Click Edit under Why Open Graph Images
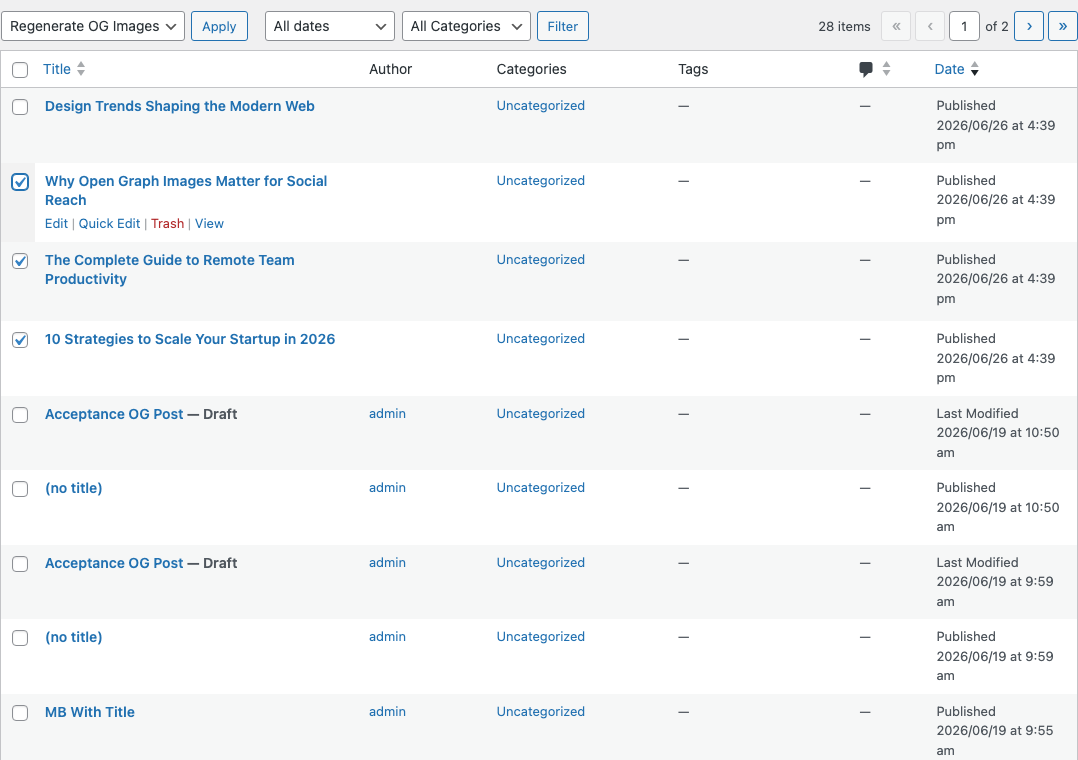Image resolution: width=1078 pixels, height=760 pixels. click(x=56, y=224)
